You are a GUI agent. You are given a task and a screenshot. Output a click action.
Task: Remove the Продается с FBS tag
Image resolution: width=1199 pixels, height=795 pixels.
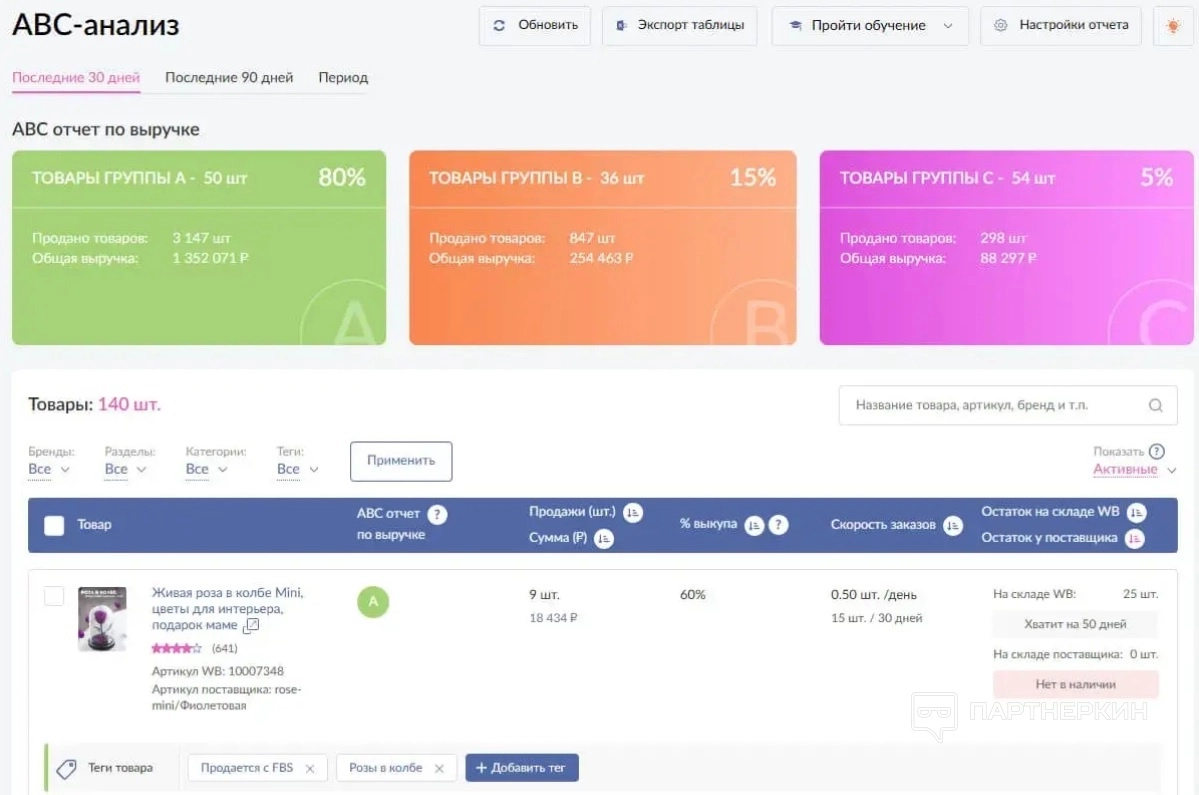(310, 768)
